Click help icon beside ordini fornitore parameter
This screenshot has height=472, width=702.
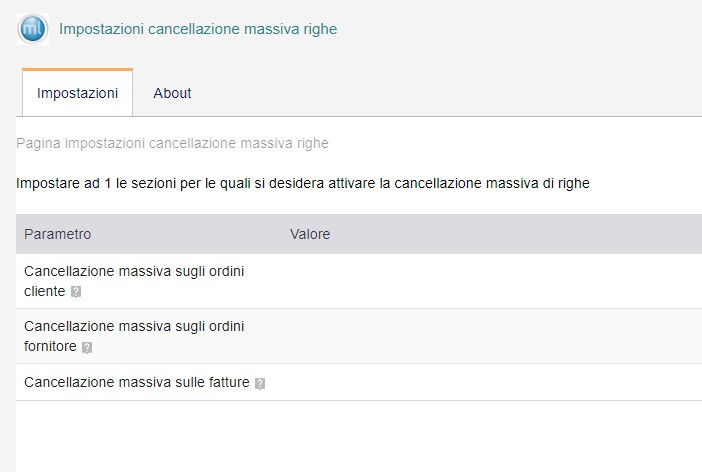coord(87,347)
